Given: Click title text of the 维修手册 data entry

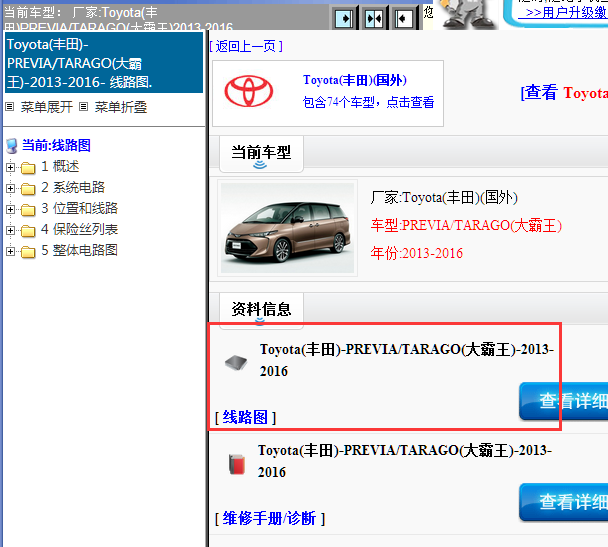Looking at the screenshot, I should pos(405,461).
